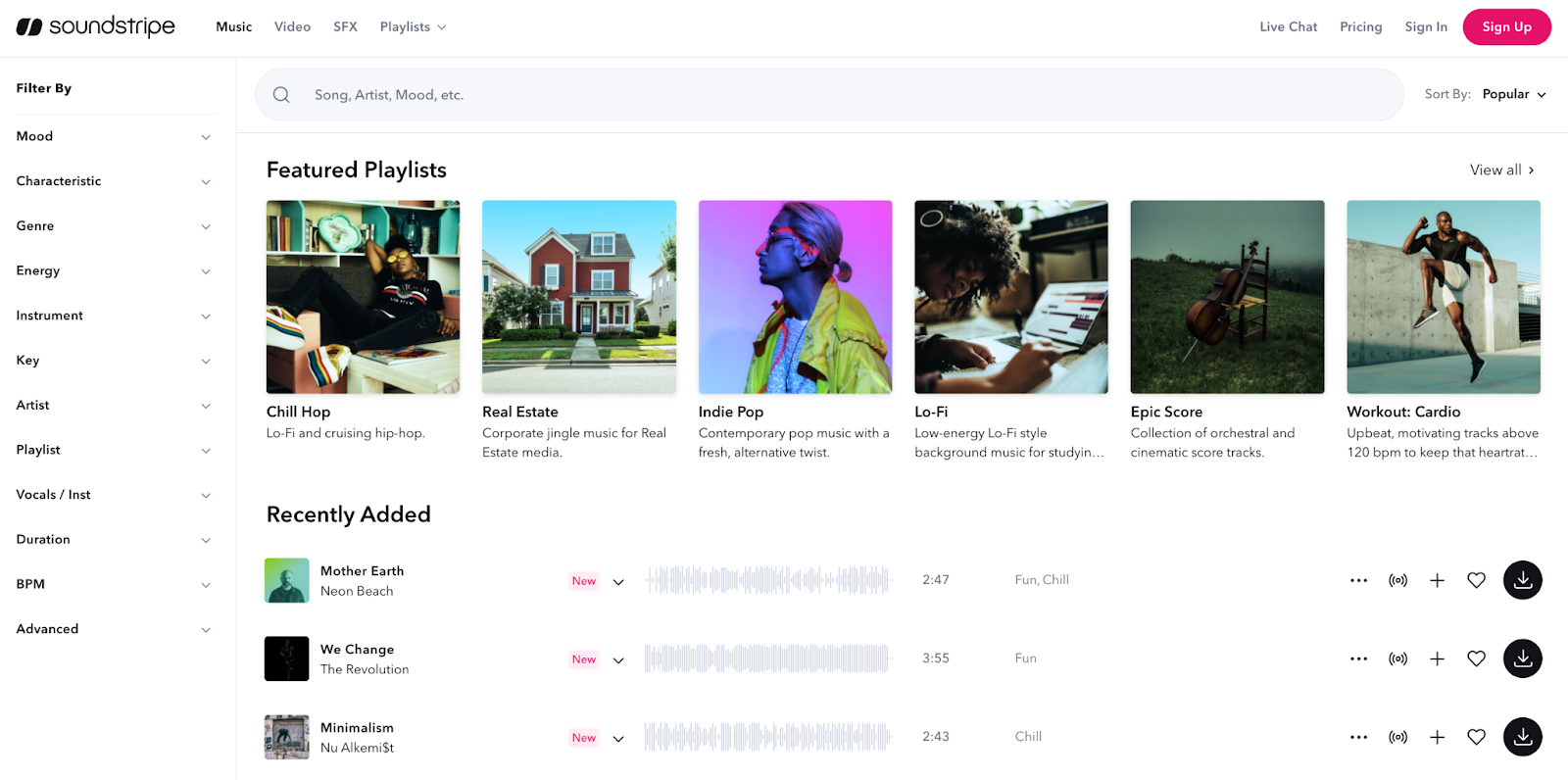This screenshot has height=780, width=1568.
Task: Open the Sort By Popular dropdown
Action: (1513, 94)
